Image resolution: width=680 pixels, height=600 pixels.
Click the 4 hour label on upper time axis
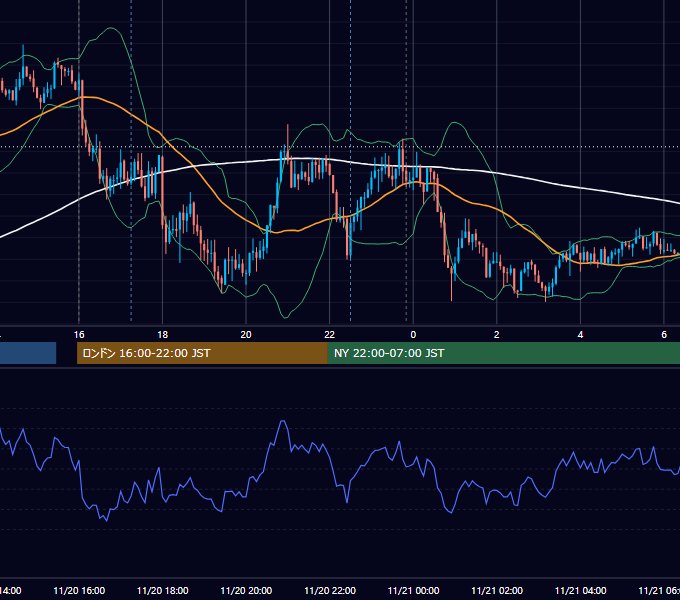(x=580, y=335)
